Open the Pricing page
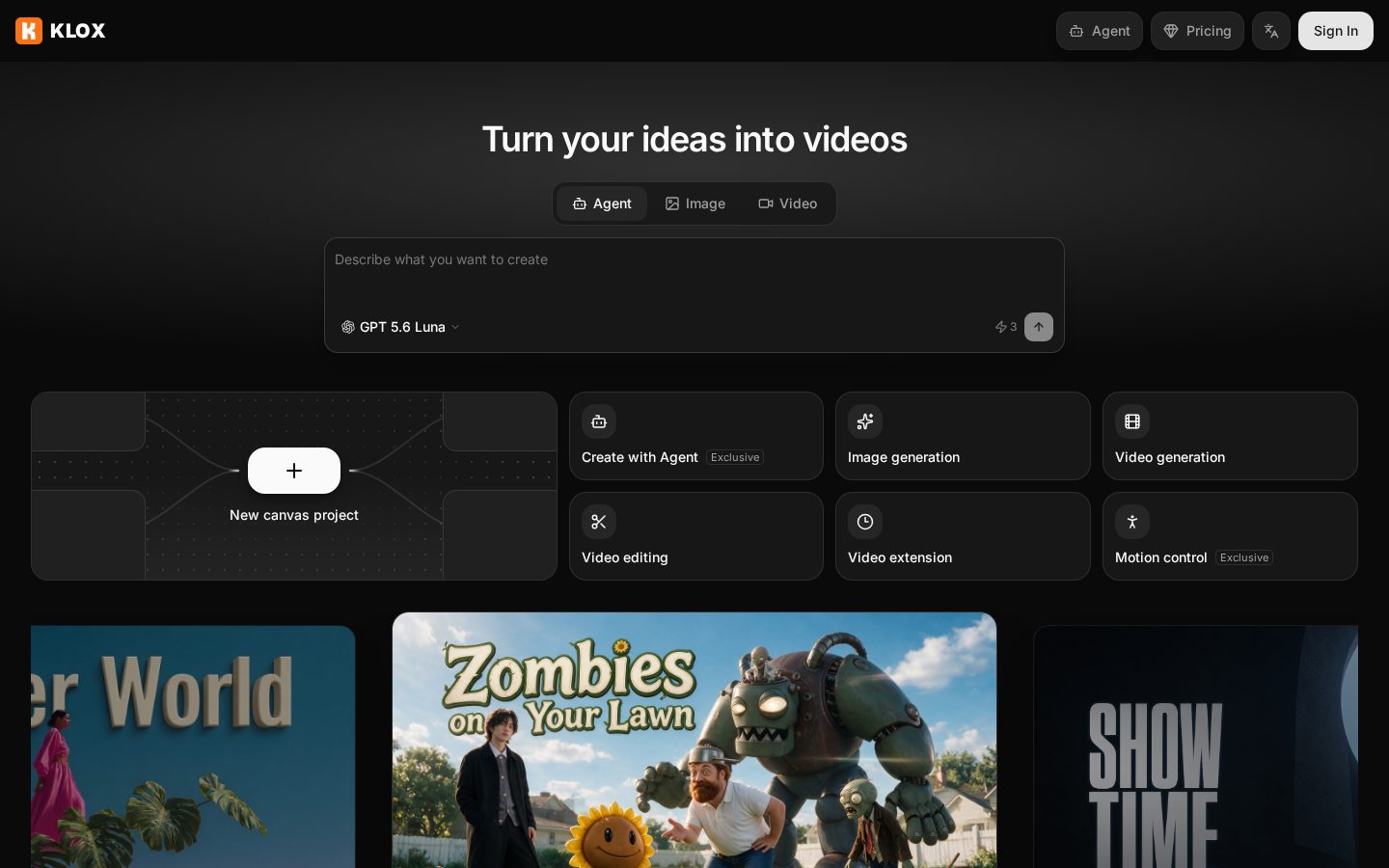 pyautogui.click(x=1197, y=31)
